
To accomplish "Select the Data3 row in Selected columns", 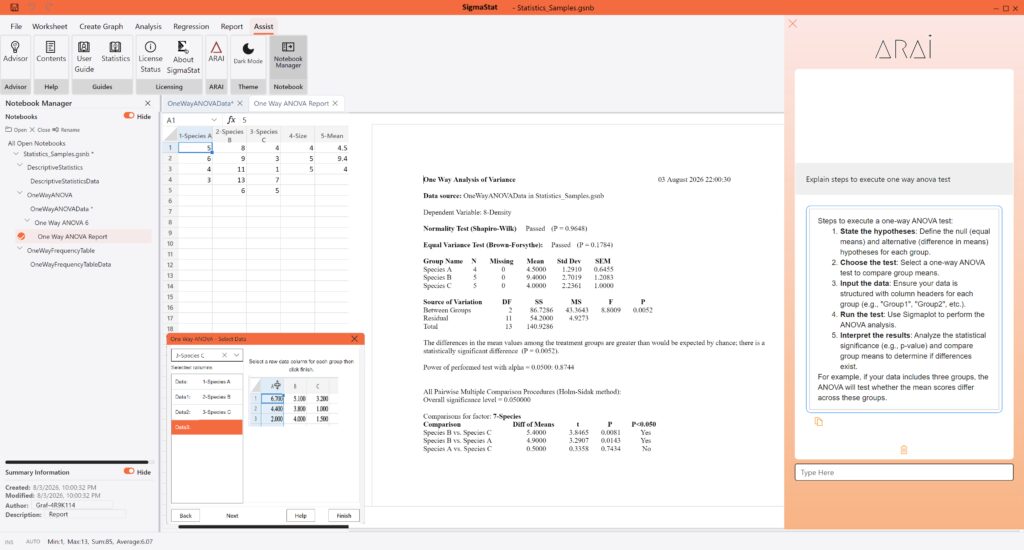I will (x=207, y=427).
